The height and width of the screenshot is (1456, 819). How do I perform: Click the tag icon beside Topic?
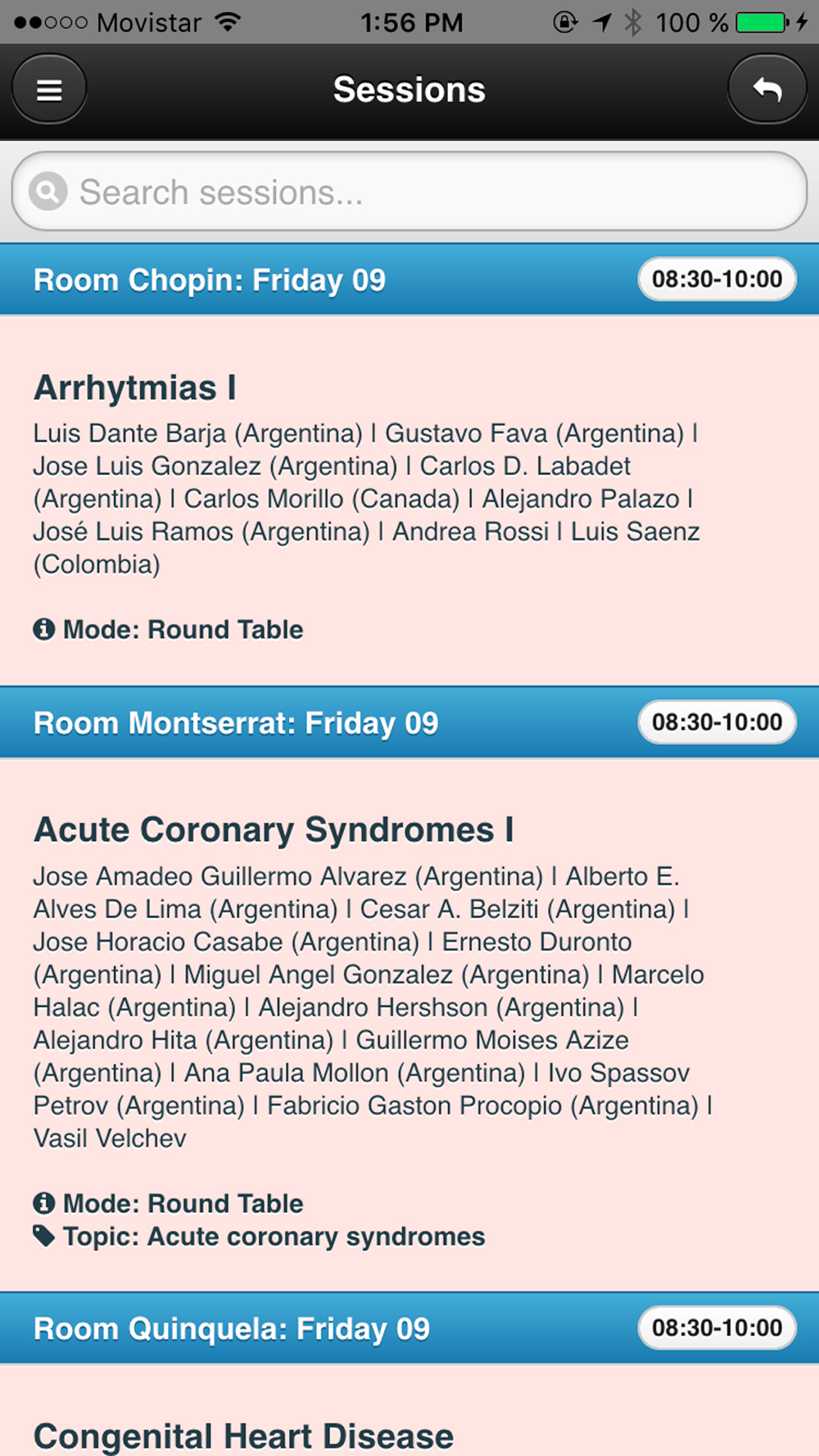[43, 1236]
